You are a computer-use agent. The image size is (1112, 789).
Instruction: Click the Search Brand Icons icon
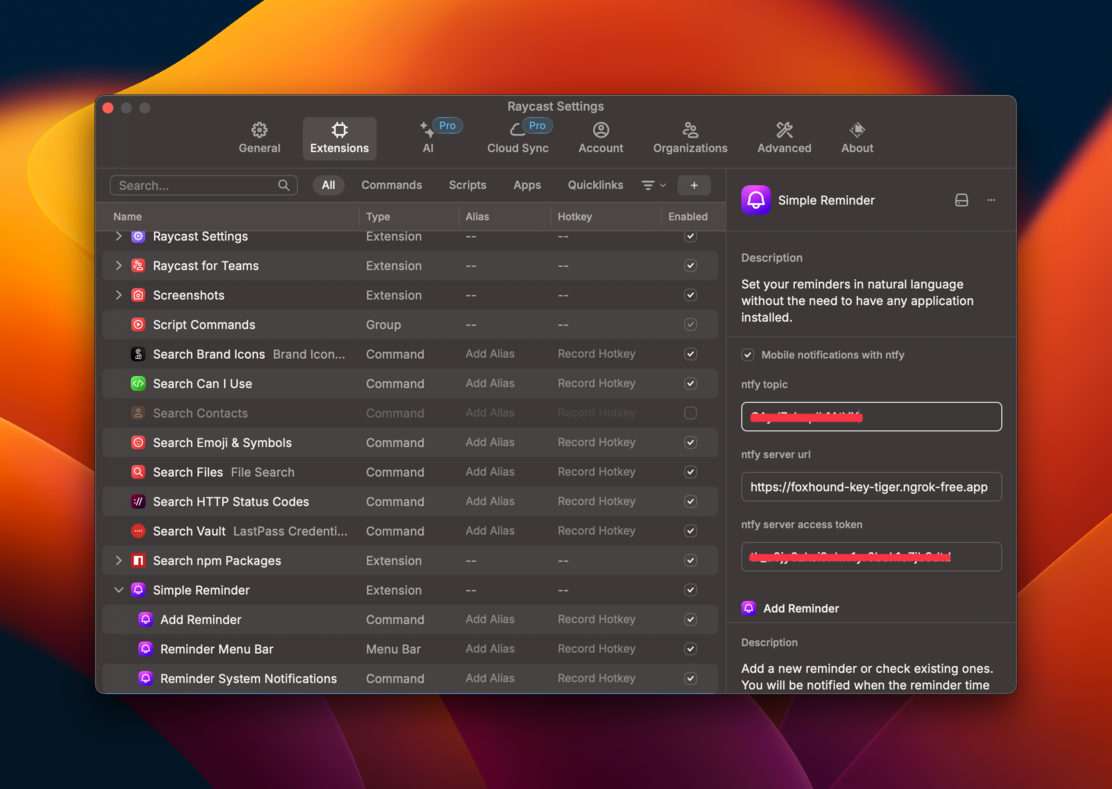pos(138,354)
